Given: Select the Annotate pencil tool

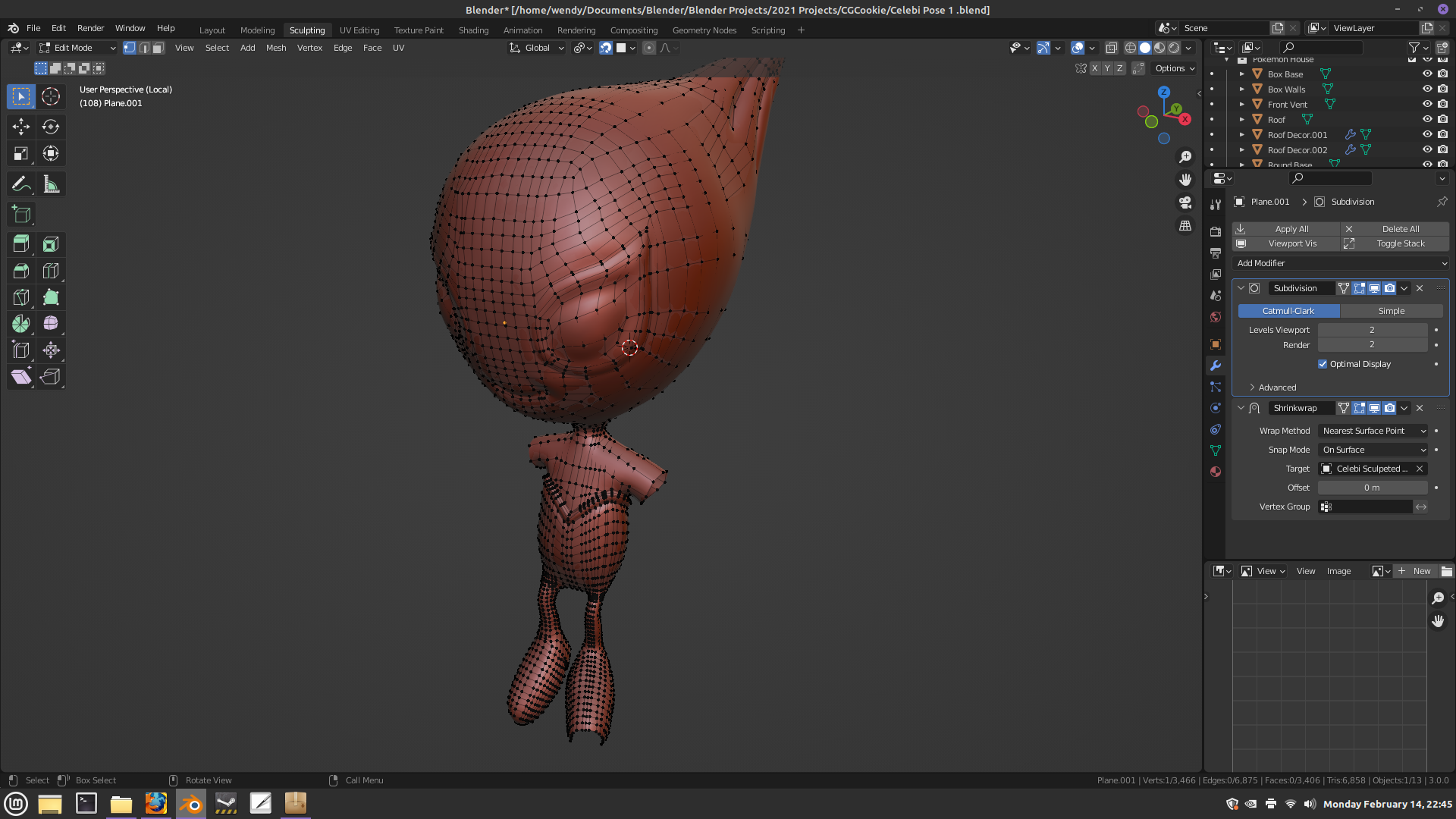Looking at the screenshot, I should 20,184.
